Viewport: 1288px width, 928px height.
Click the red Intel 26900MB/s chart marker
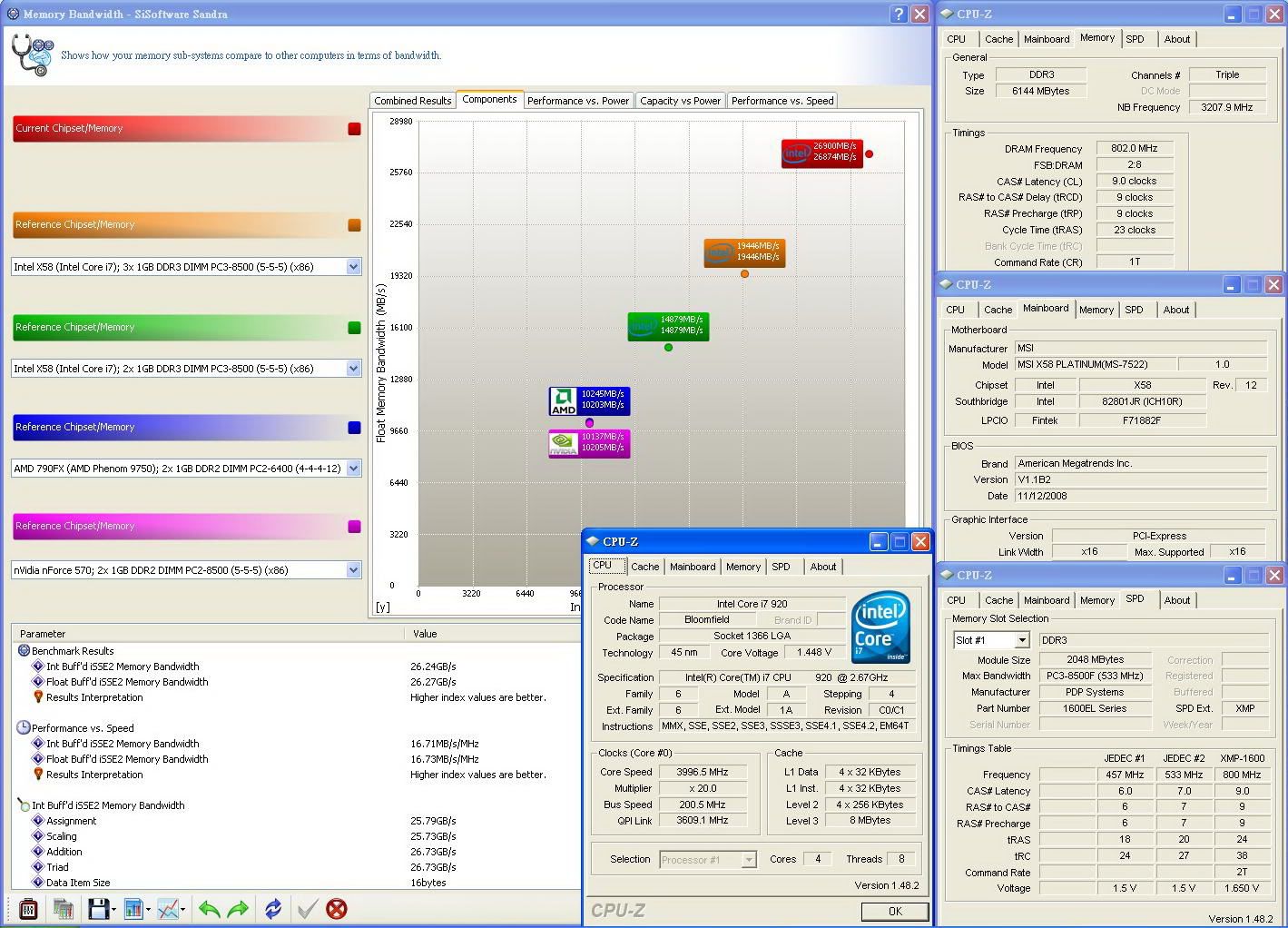pyautogui.click(x=821, y=153)
